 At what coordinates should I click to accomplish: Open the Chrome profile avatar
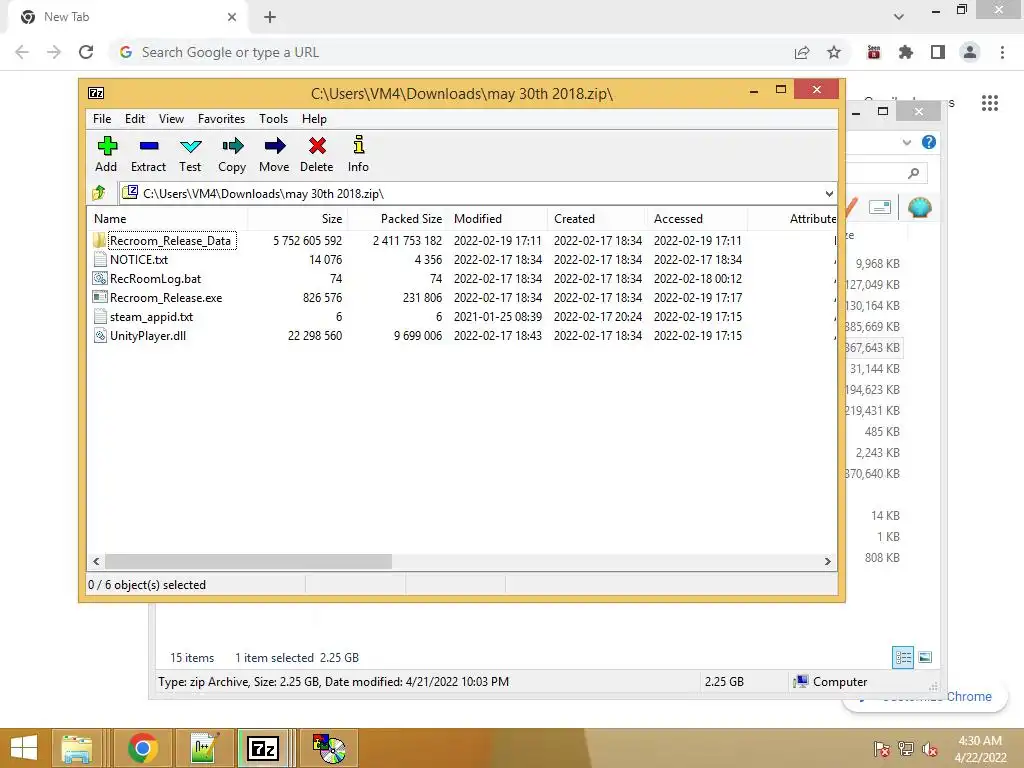click(970, 52)
